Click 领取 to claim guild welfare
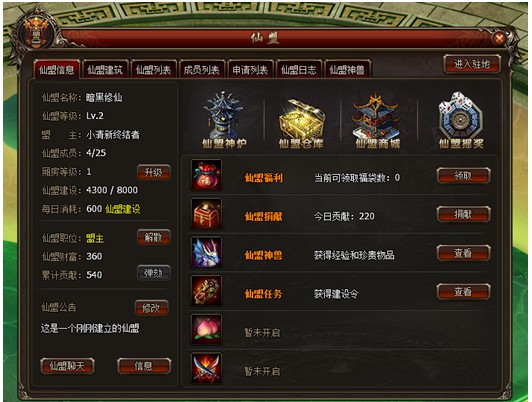Viewport: 532px width, 402px height. tap(463, 176)
